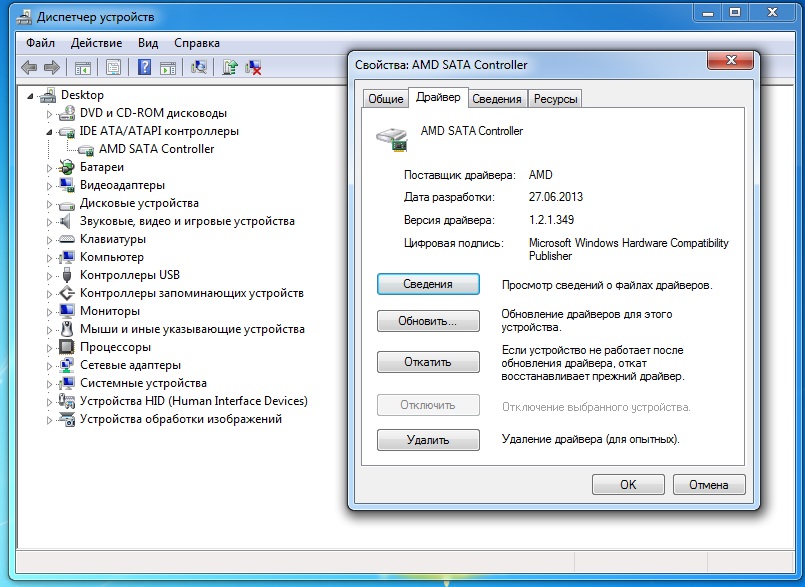Image resolution: width=805 pixels, height=587 pixels.
Task: Select the AMD SATA Controller tree item
Action: coord(156,149)
